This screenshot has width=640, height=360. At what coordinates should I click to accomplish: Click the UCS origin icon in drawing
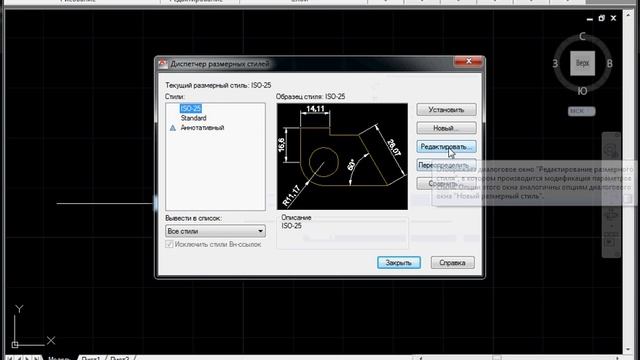coord(15,344)
